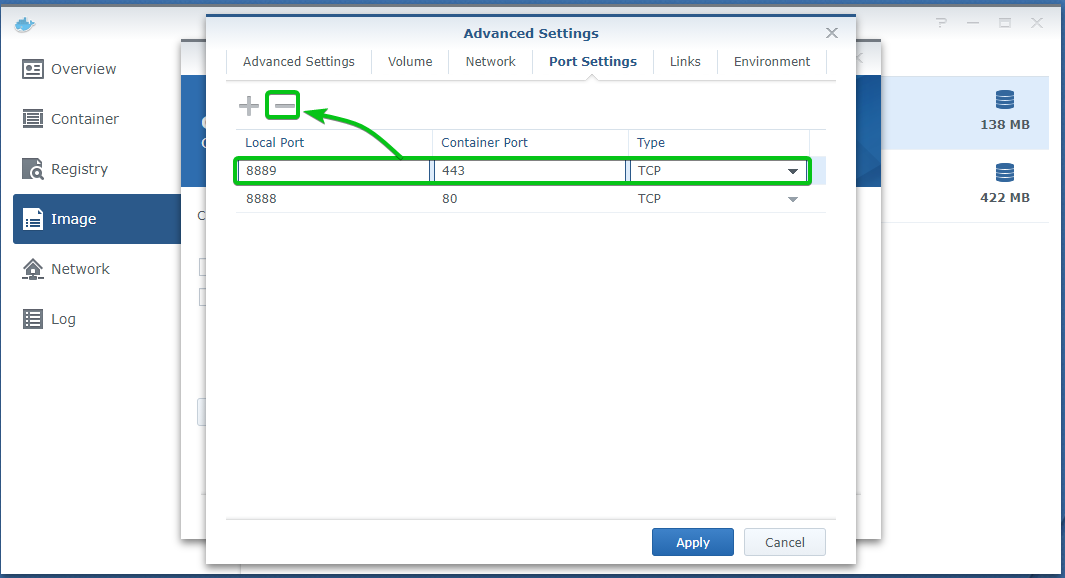Click the minus icon to remove selected port
1065x578 pixels.
click(x=285, y=105)
